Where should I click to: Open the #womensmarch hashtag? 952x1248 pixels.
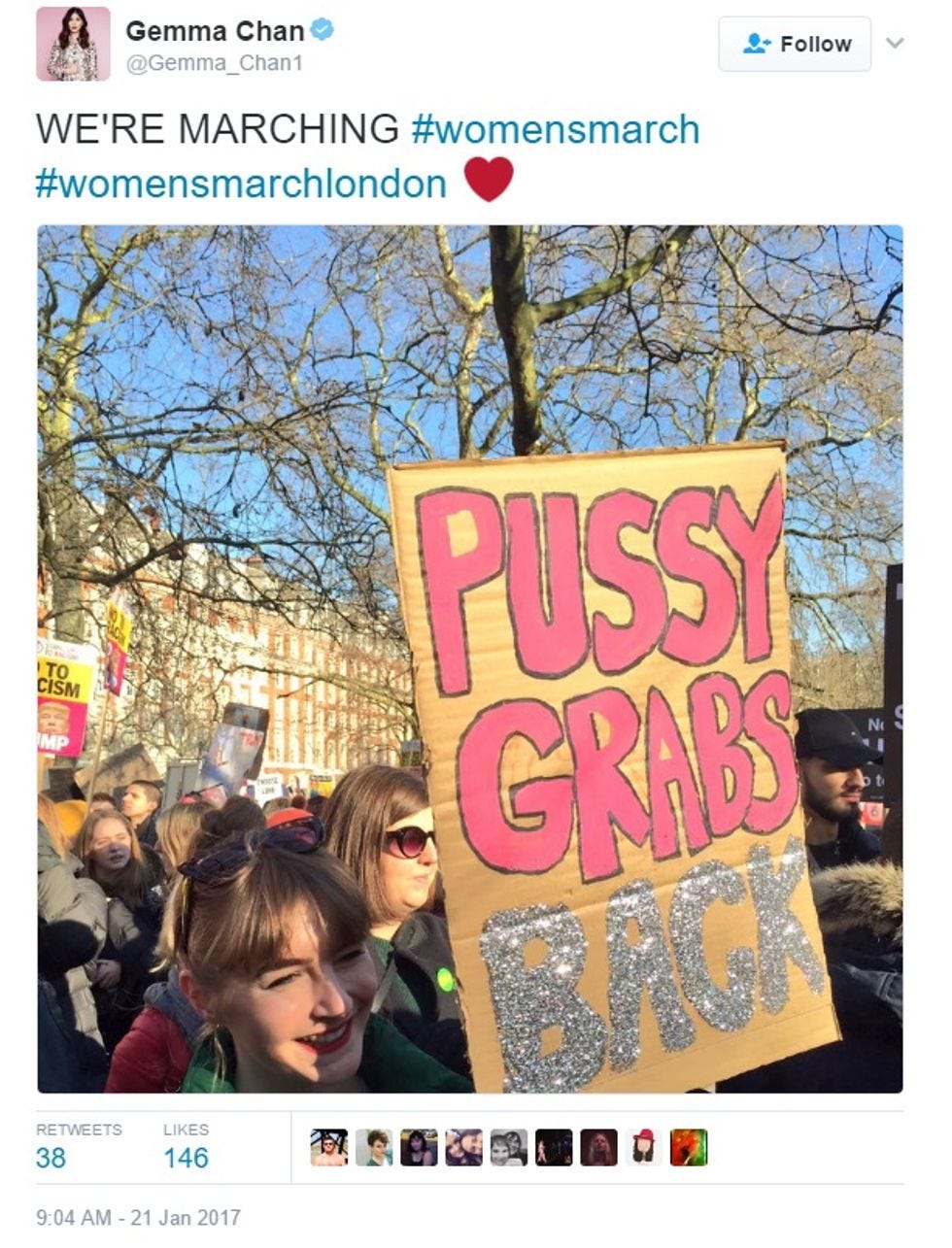pos(556,129)
